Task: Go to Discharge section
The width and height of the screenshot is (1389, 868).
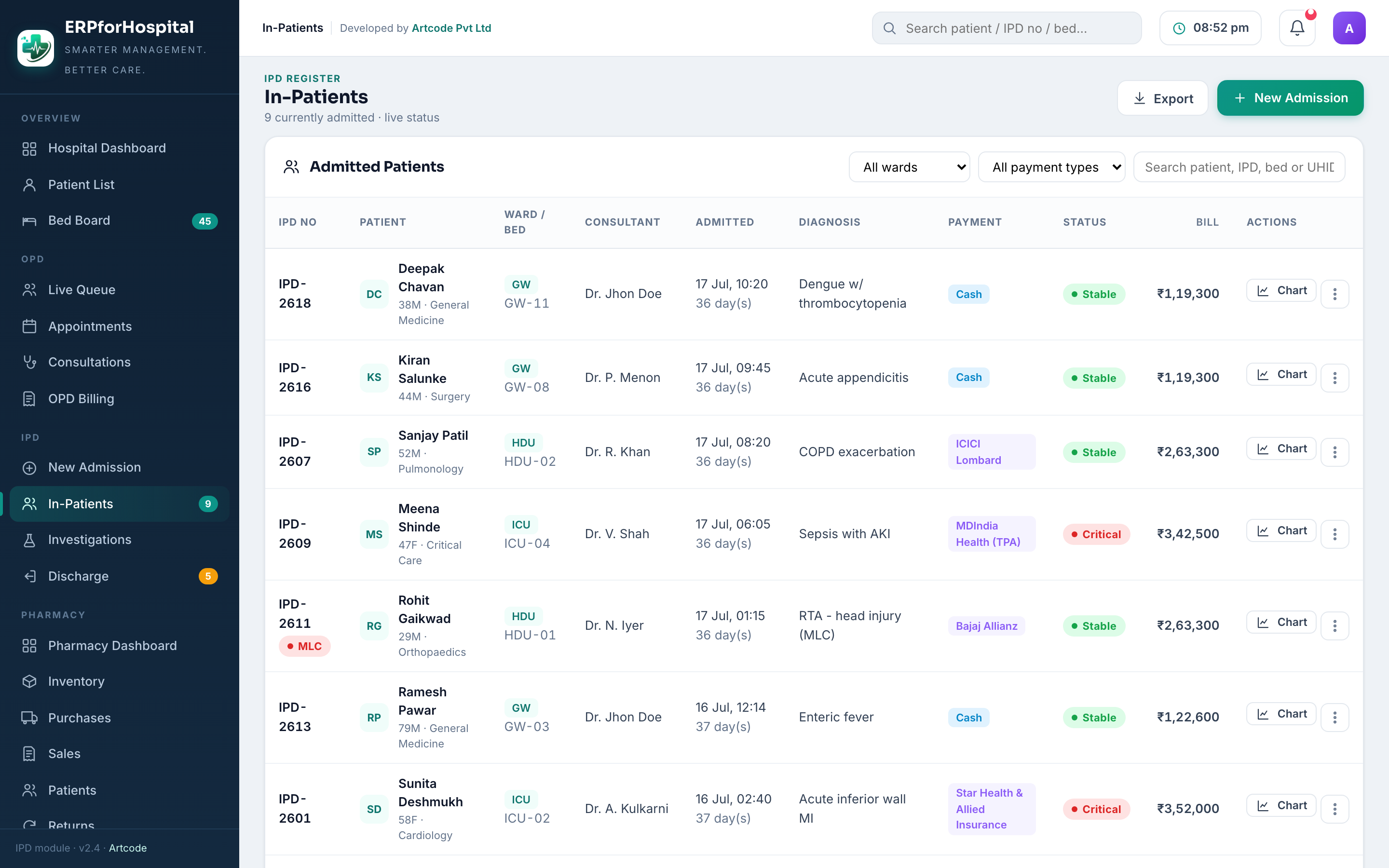Action: pos(120,576)
